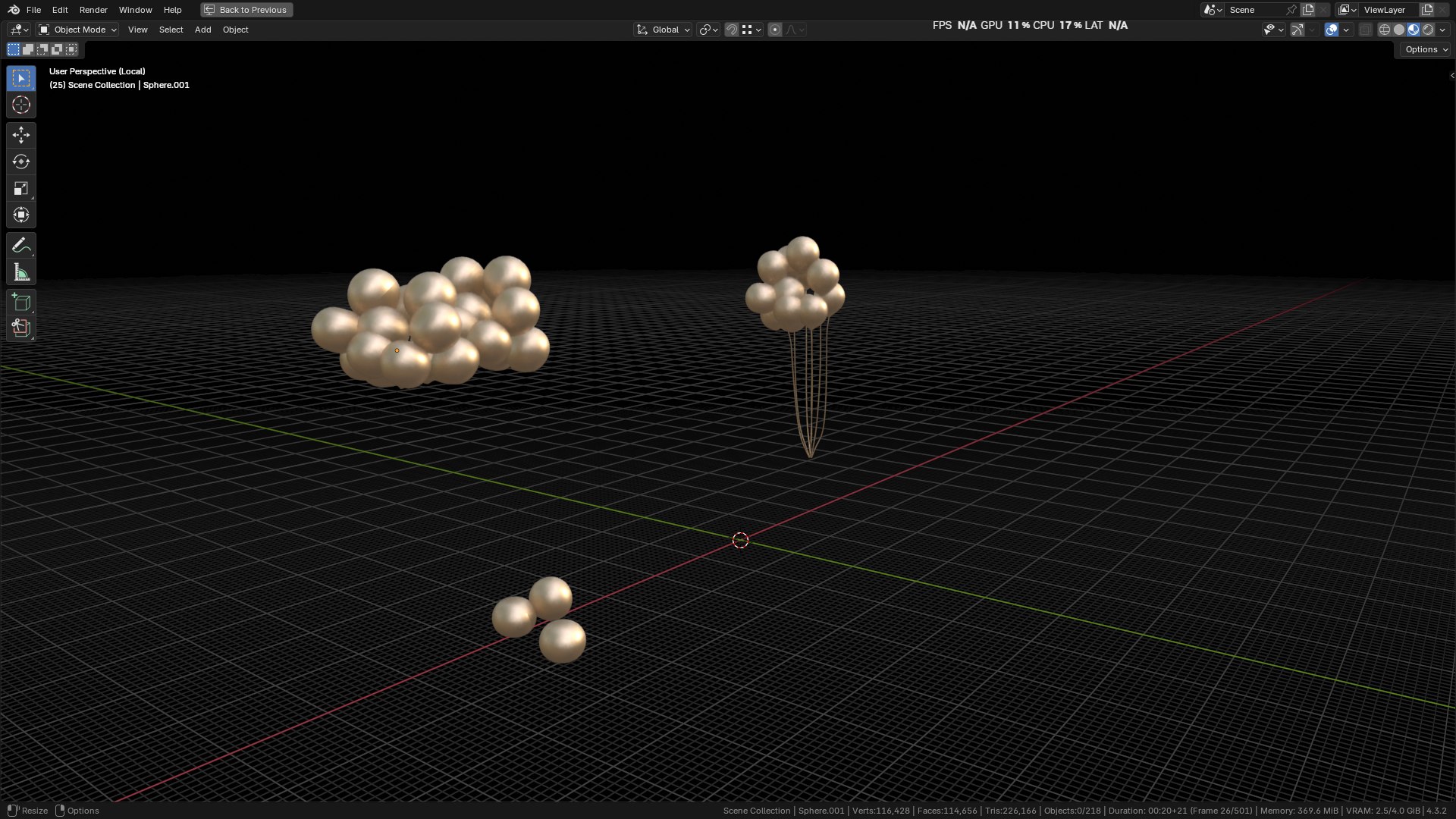1456x819 pixels.
Task: Click the 3D cursor at origin
Action: pyautogui.click(x=741, y=540)
